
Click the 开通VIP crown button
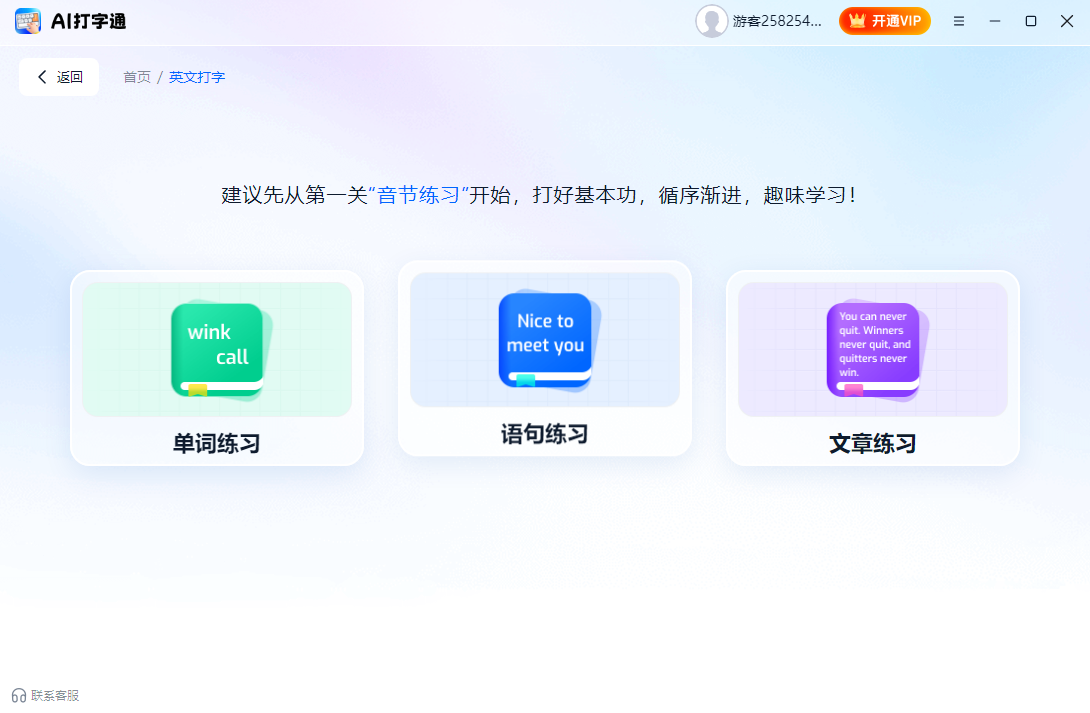(885, 21)
